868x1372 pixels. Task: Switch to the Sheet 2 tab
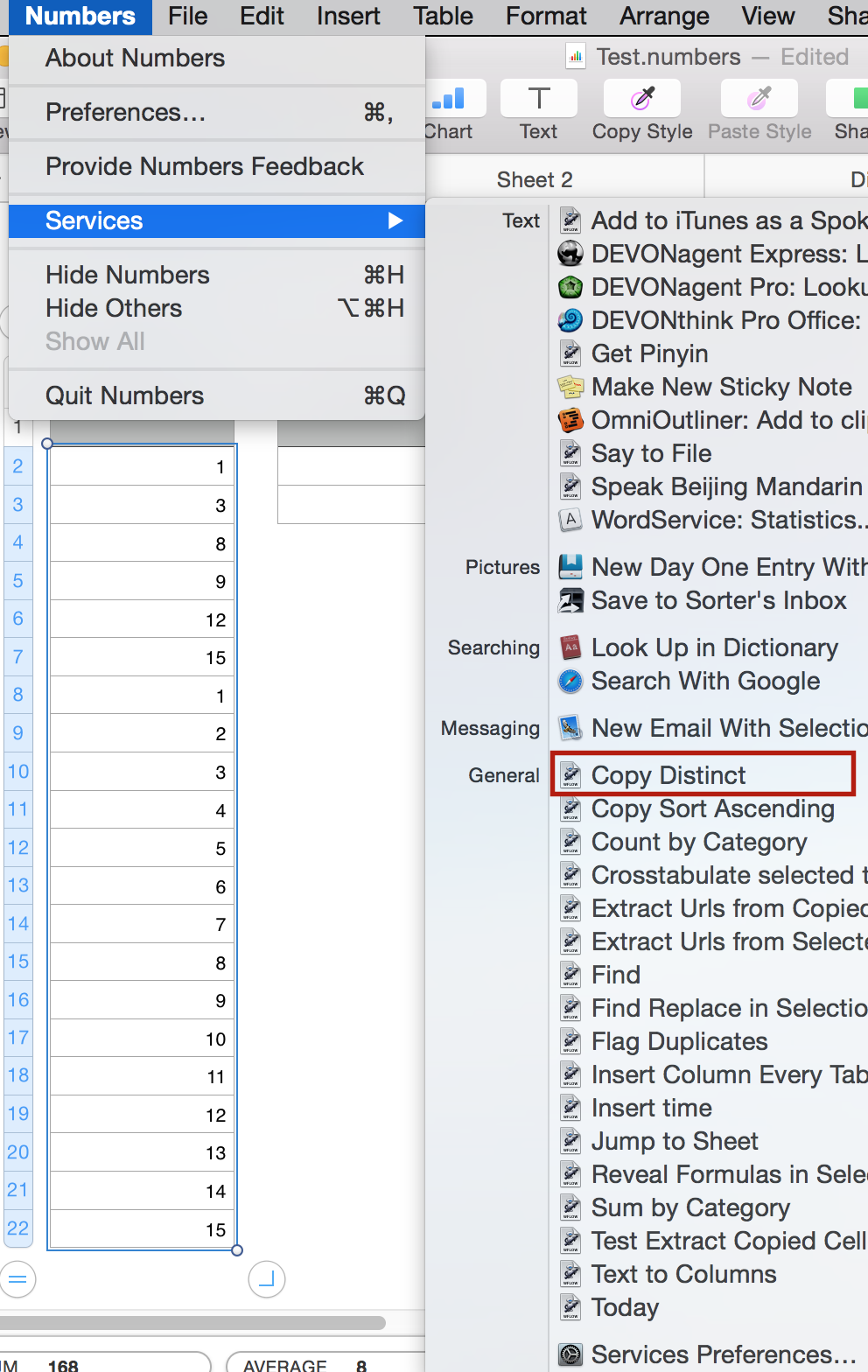pos(535,179)
